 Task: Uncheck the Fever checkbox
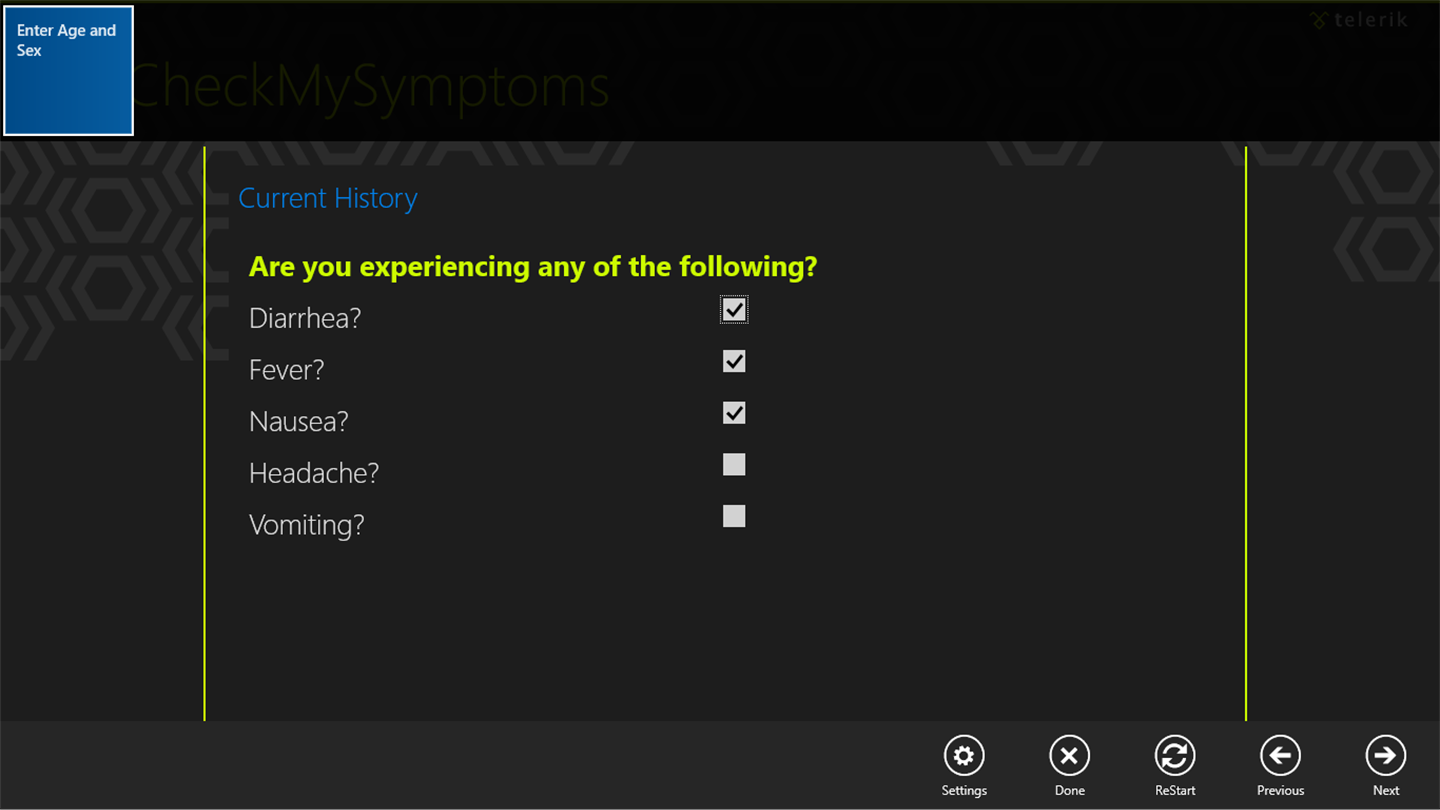click(734, 362)
